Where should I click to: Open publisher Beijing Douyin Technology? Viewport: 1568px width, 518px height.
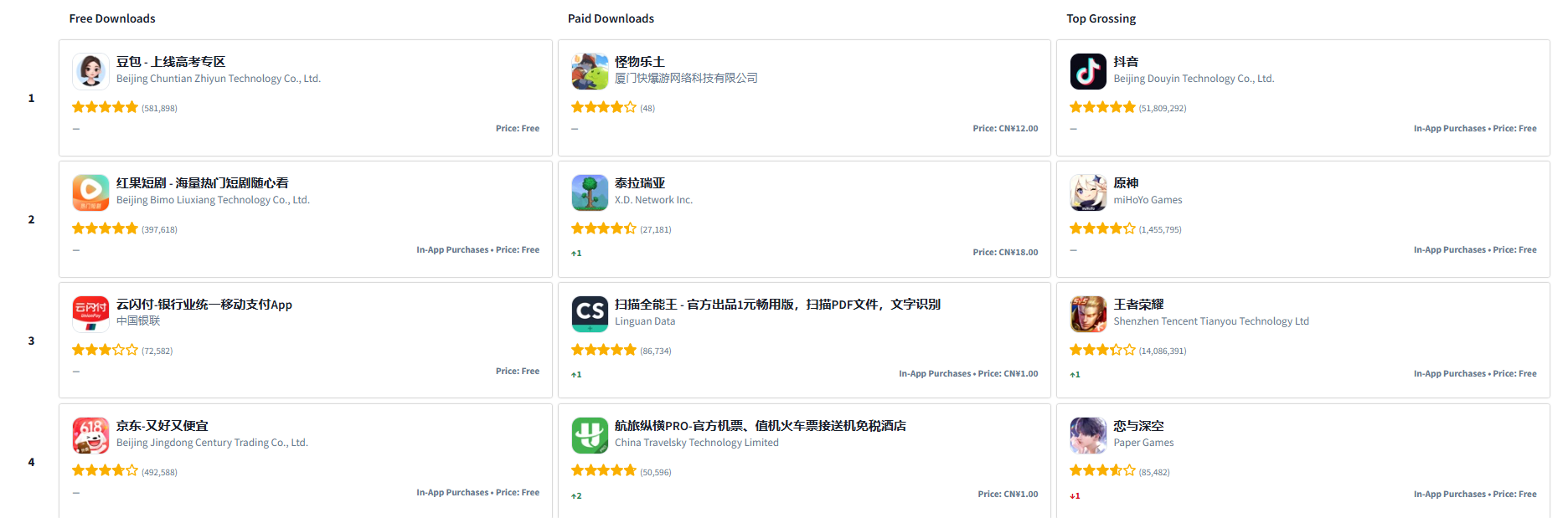[x=1194, y=79]
